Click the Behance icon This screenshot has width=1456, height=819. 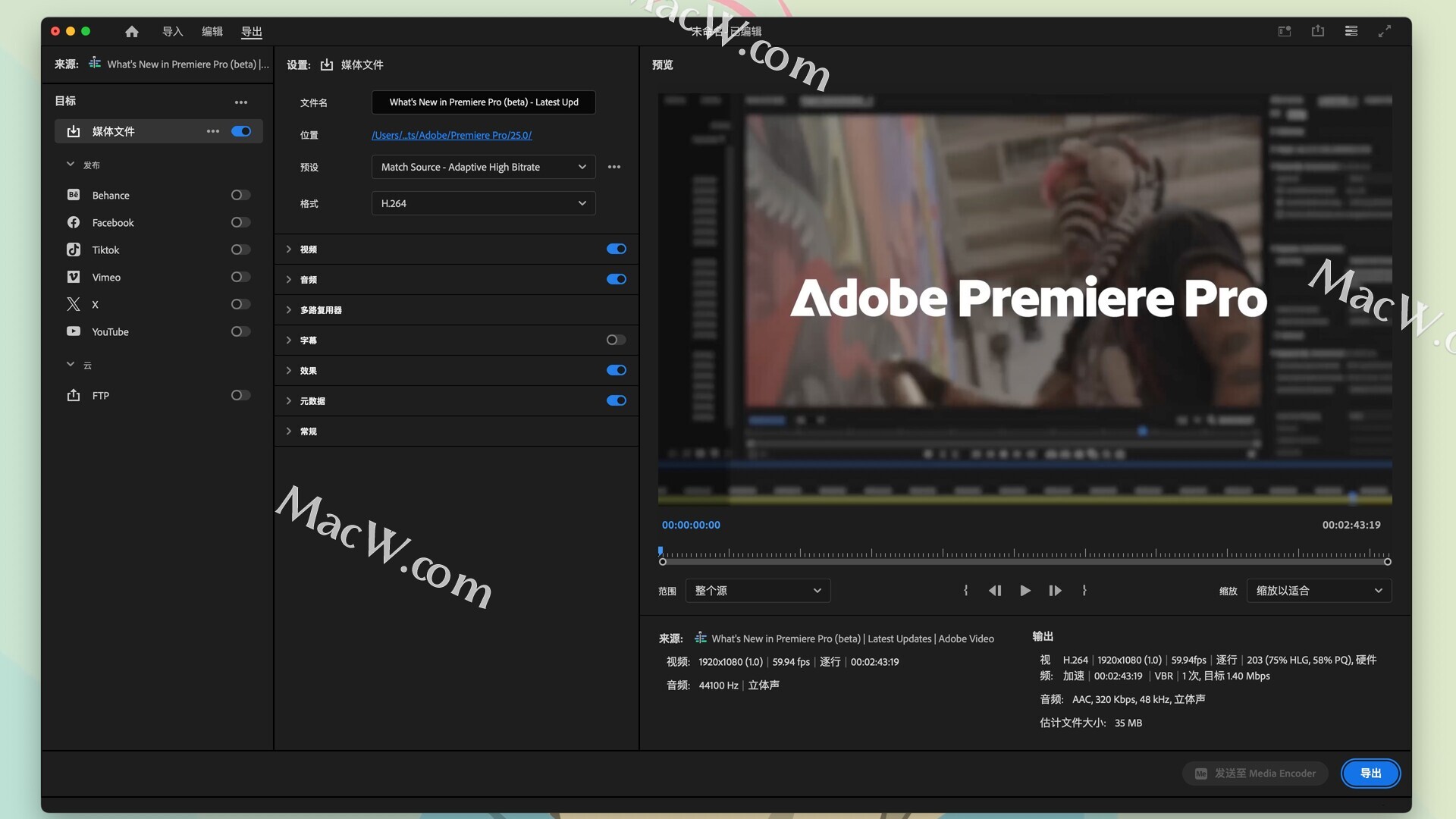tap(74, 195)
